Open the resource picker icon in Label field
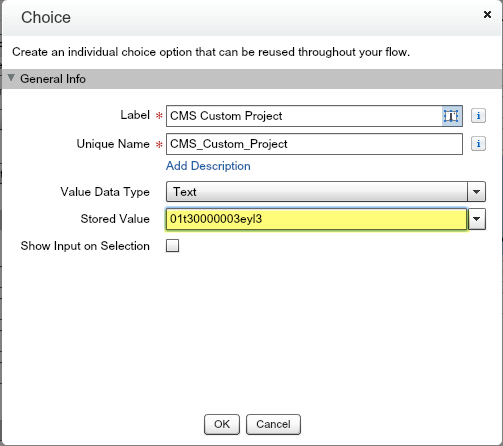The image size is (503, 446). (451, 116)
